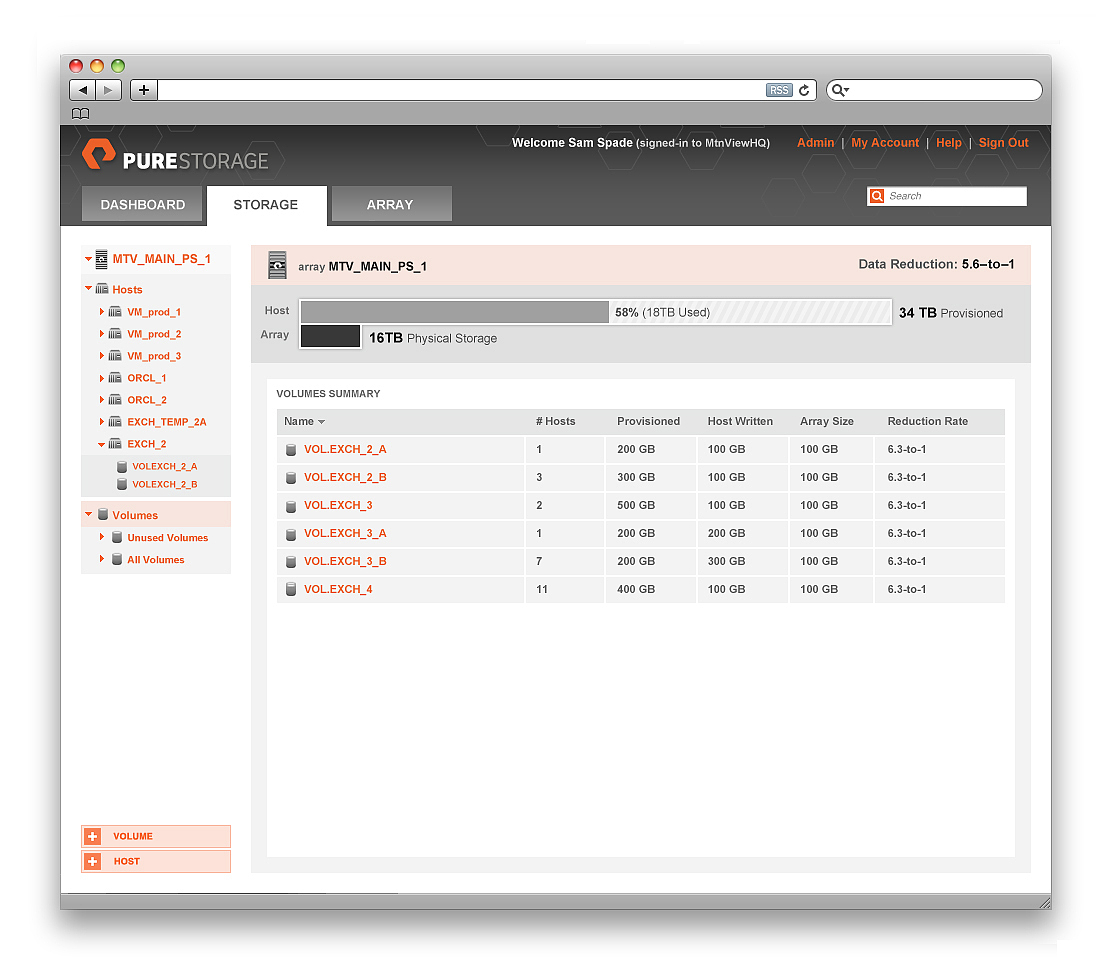Image resolution: width=1111 pixels, height=967 pixels.
Task: Click the volume icon beside VOLEXCH_2_B under EXCH_2
Action: (x=121, y=484)
